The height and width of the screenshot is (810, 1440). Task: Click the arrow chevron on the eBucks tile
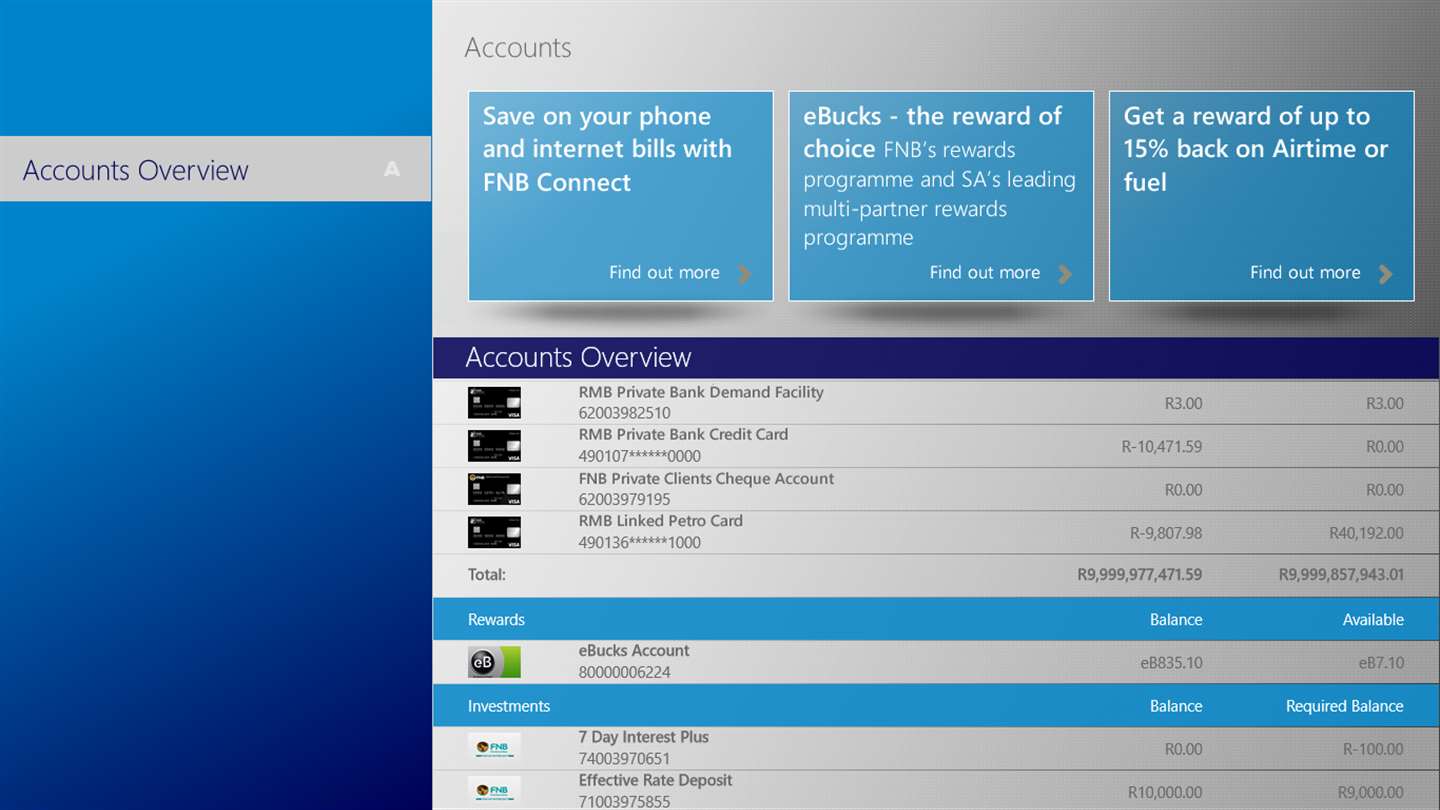point(1065,274)
